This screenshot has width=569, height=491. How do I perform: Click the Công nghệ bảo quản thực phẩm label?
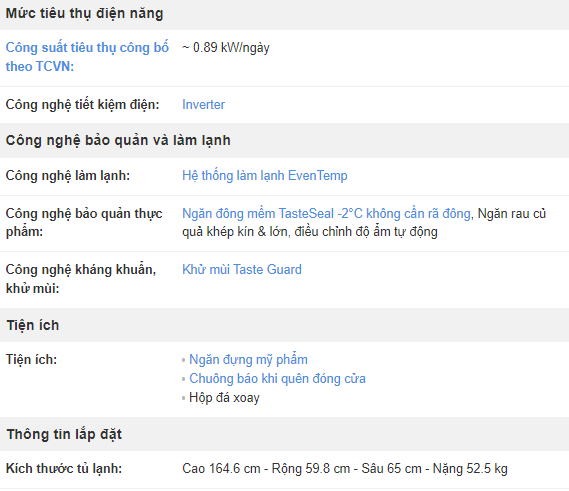(x=84, y=222)
